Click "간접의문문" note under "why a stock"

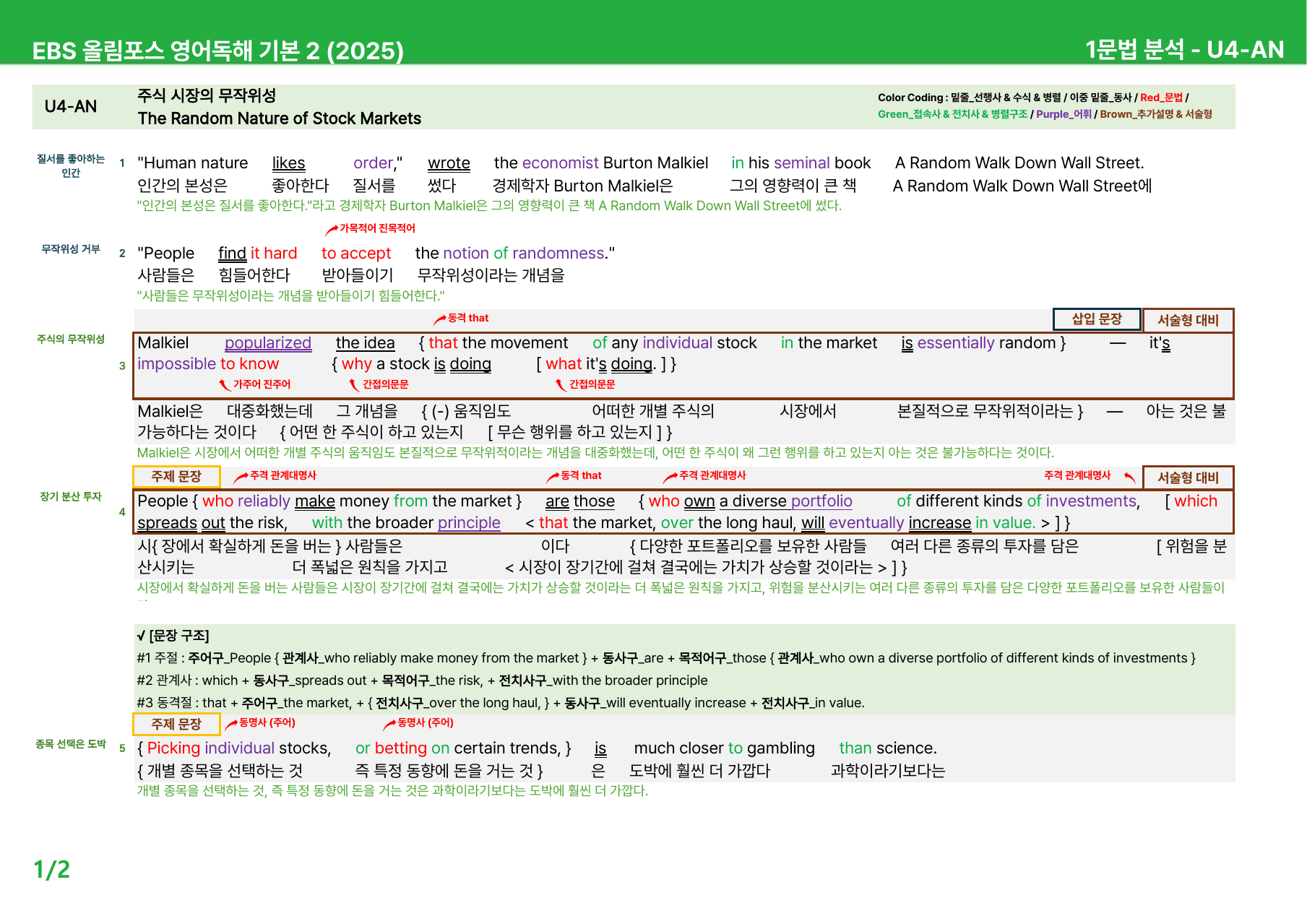[385, 384]
